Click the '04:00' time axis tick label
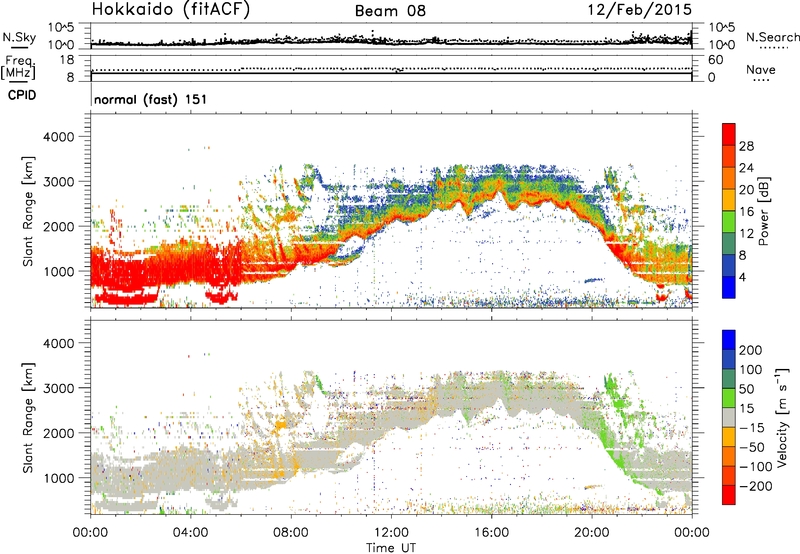The height and width of the screenshot is (554, 800). pyautogui.click(x=191, y=533)
